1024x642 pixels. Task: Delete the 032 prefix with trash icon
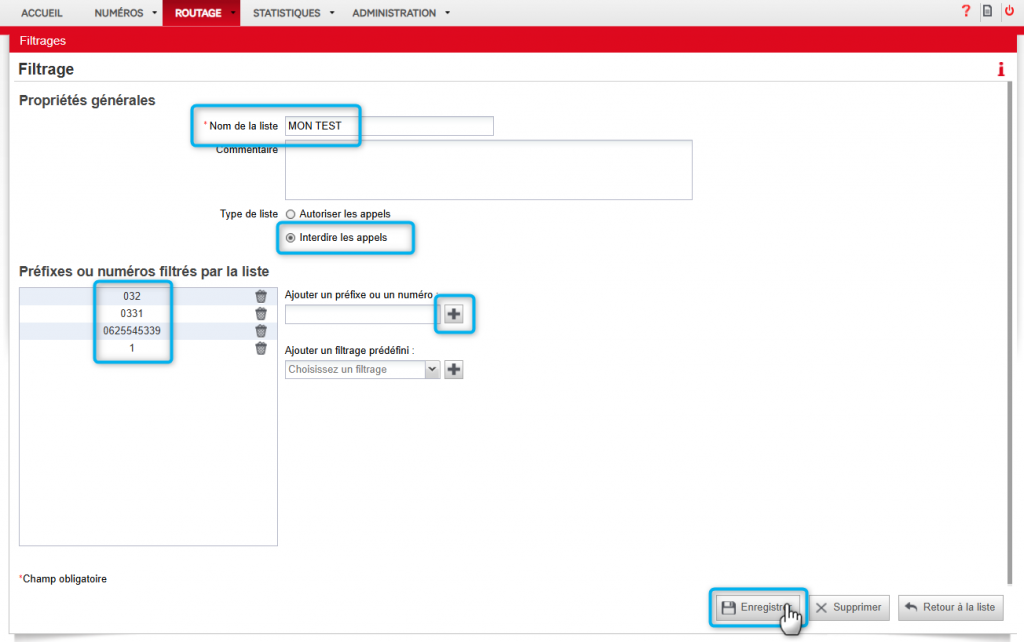261,297
